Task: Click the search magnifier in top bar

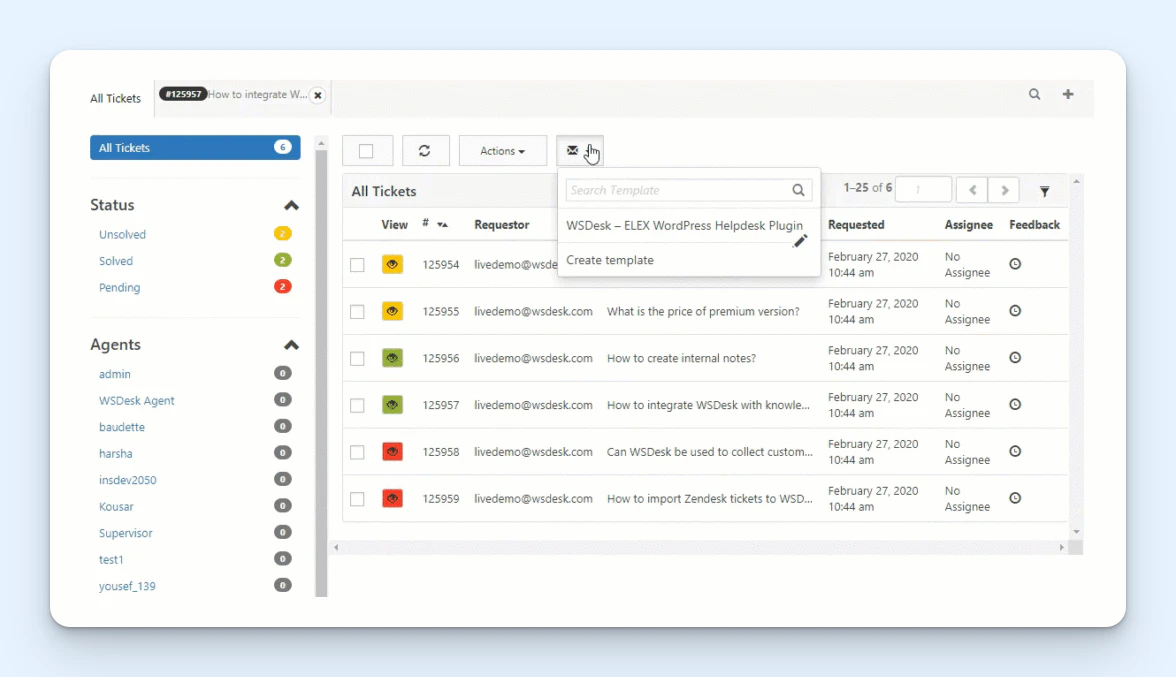Action: [1034, 94]
